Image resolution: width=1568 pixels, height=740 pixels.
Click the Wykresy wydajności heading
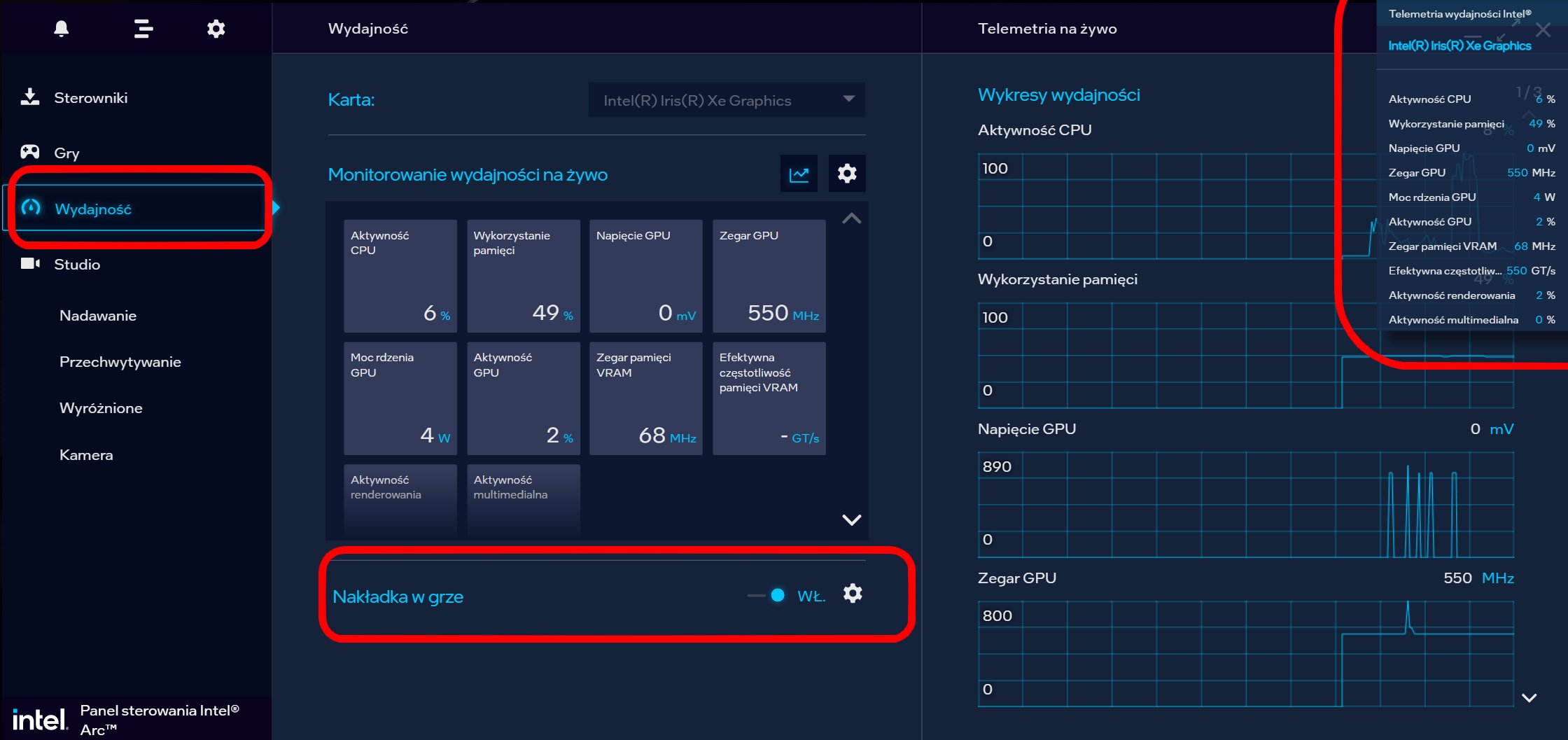pyautogui.click(x=1058, y=95)
